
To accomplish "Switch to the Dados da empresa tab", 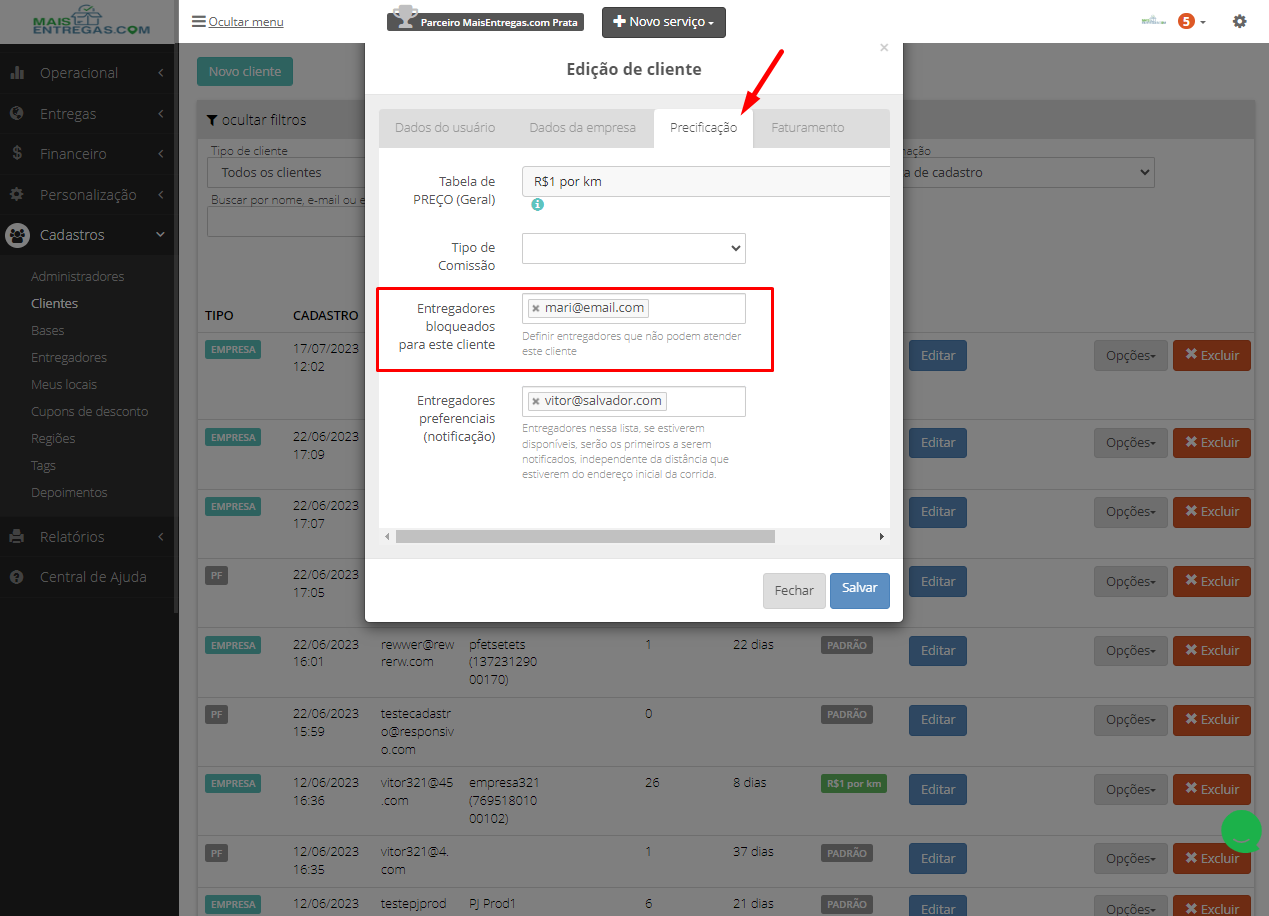I will pos(583,128).
